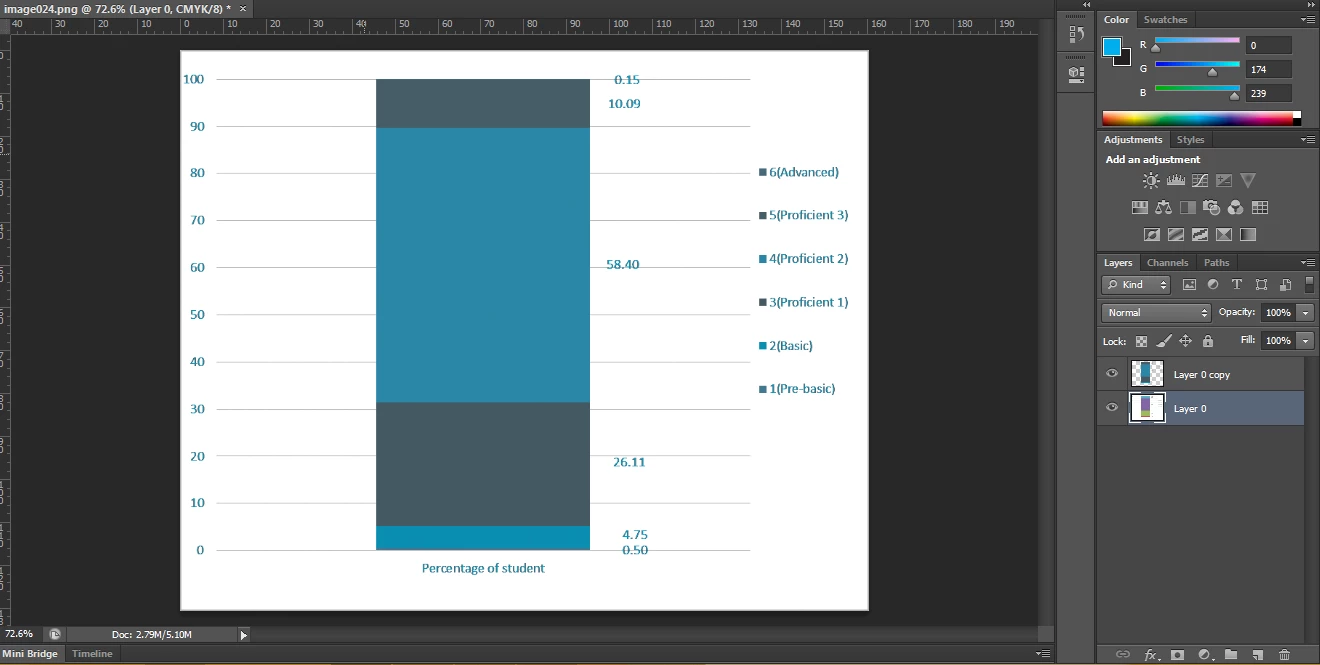The image size is (1320, 665).
Task: Filter layers by shape layers
Action: point(1261,285)
